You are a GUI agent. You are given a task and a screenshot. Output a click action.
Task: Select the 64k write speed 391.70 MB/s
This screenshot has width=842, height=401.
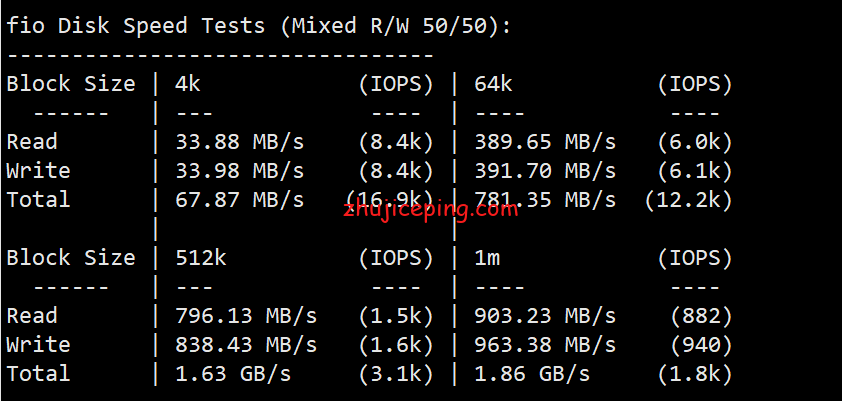pos(545,171)
